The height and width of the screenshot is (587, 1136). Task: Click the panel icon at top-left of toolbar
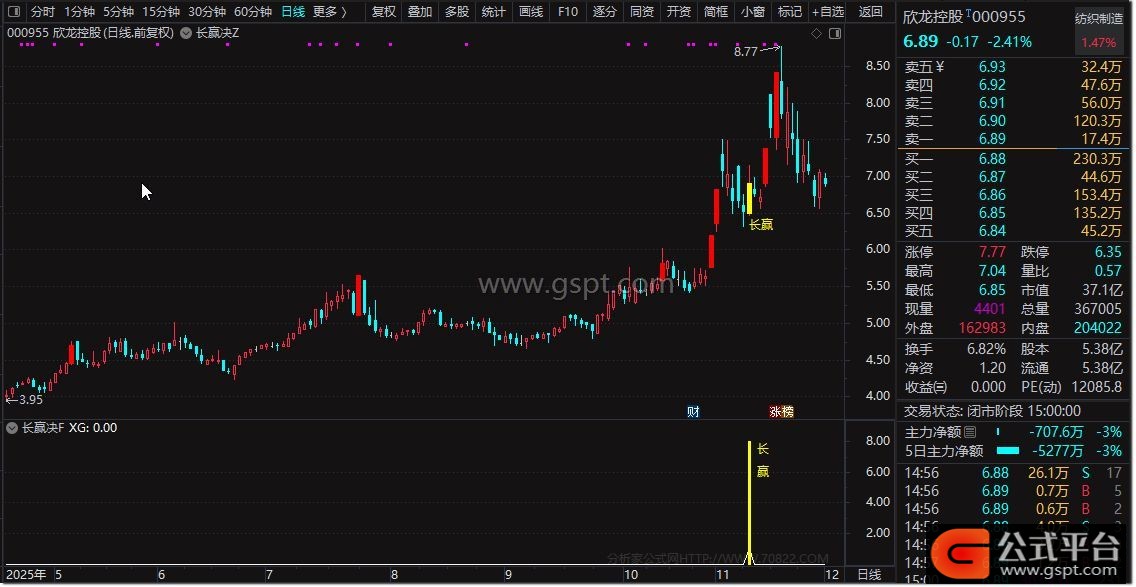coord(12,12)
